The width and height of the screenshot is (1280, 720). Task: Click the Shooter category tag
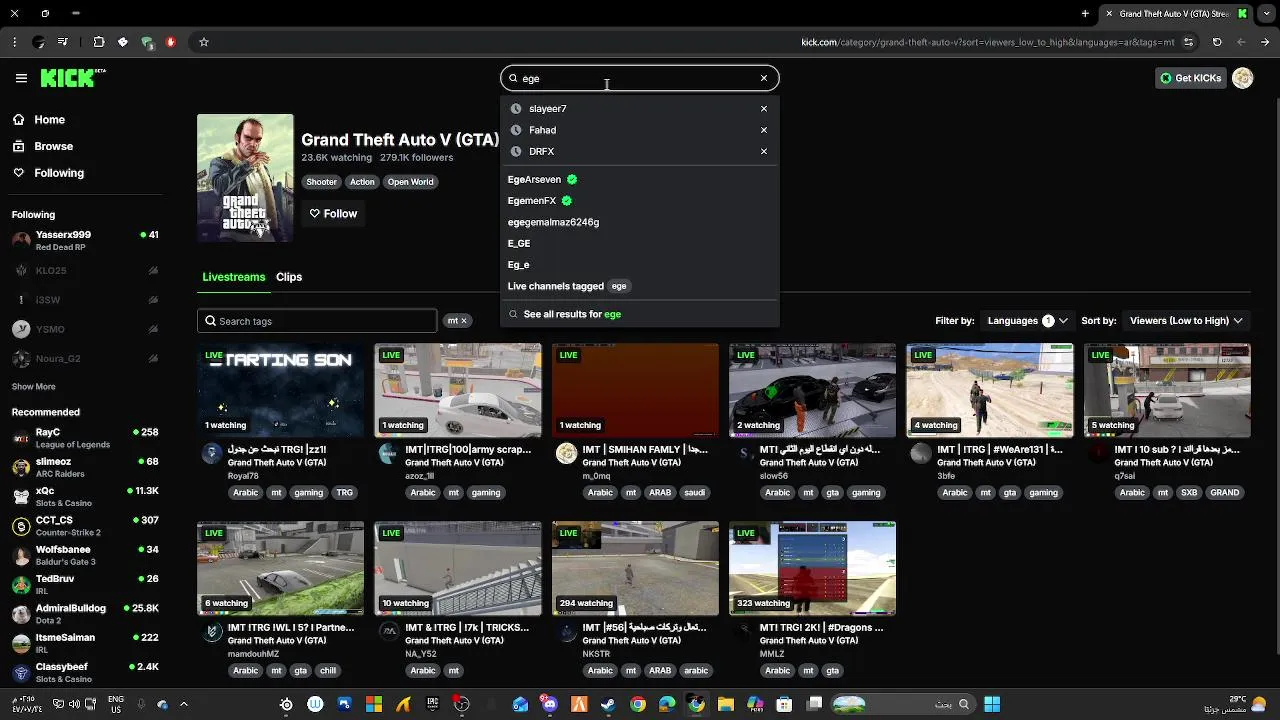321,182
